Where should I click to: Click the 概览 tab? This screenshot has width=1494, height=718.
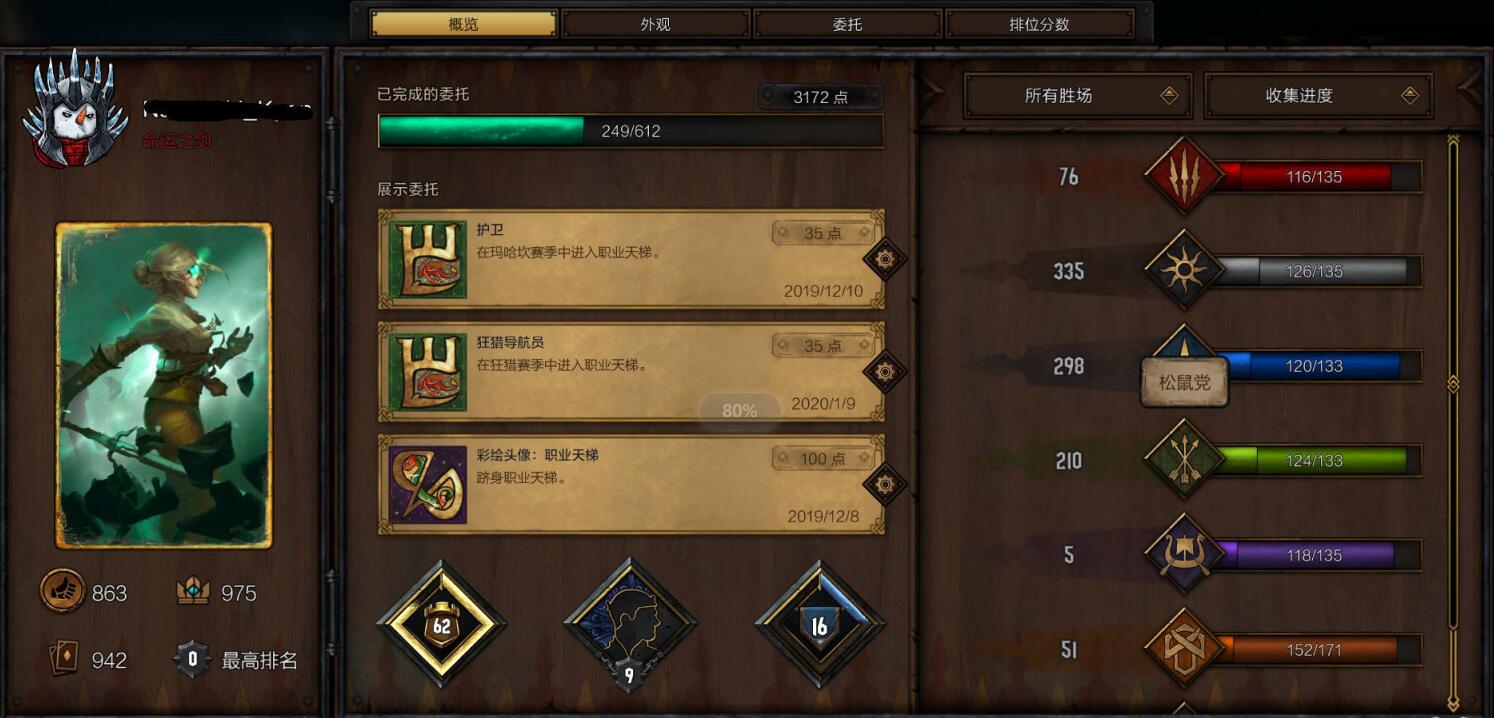[464, 24]
